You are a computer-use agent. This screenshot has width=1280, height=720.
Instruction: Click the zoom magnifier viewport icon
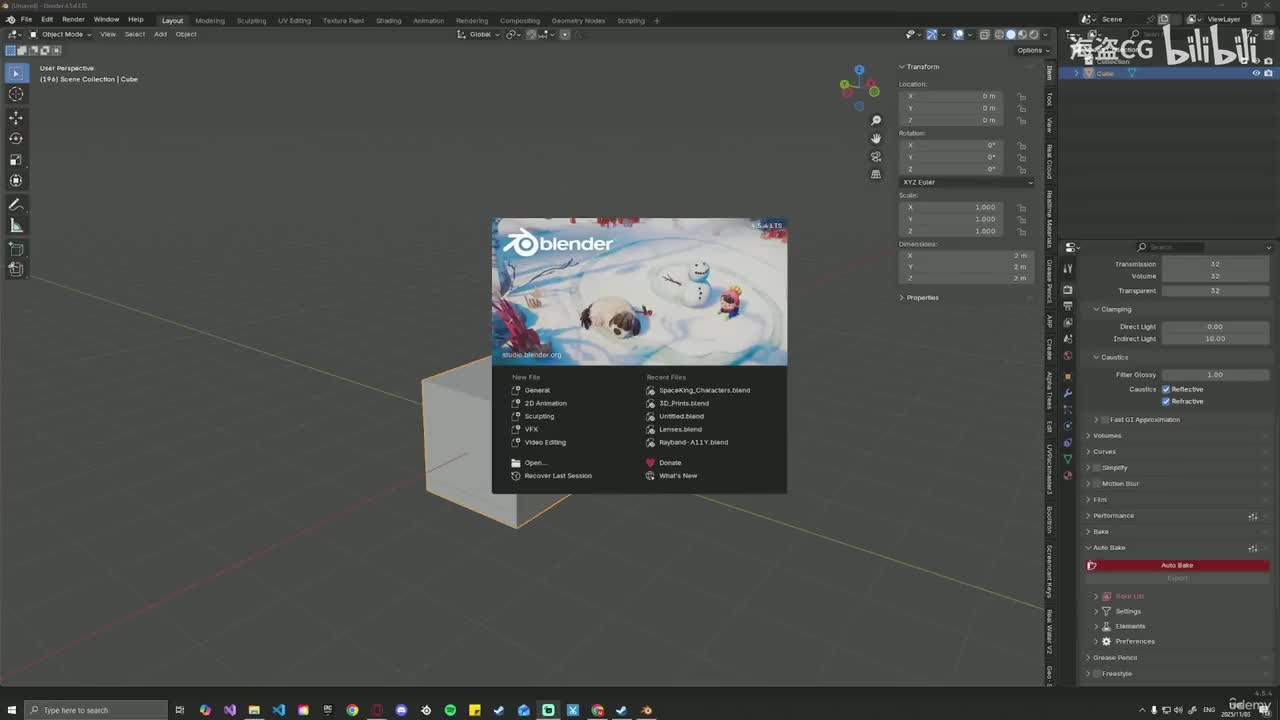pos(876,121)
